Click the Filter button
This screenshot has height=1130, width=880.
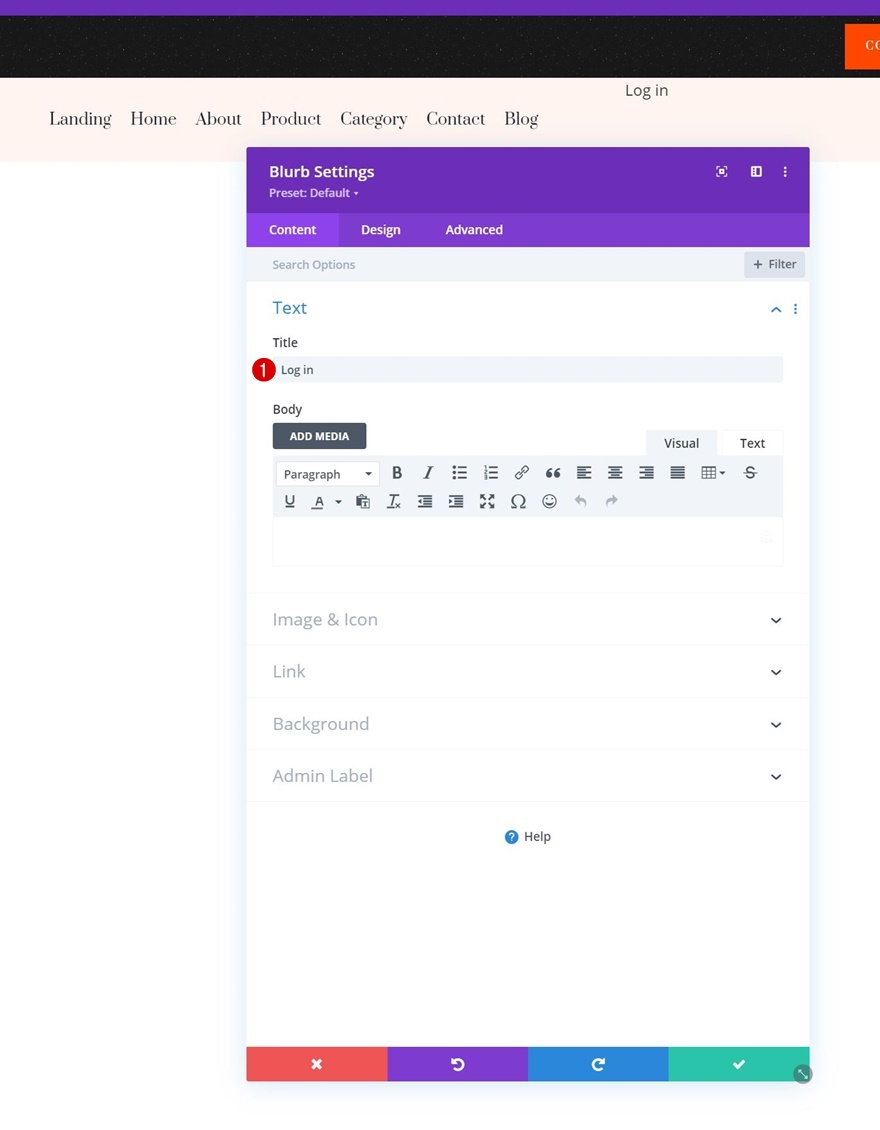coord(775,264)
